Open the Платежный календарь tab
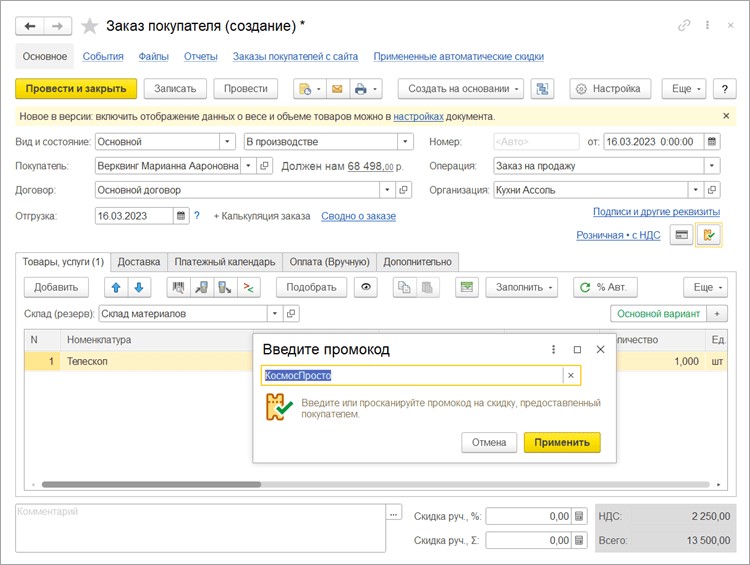This screenshot has height=565, width=750. [224, 262]
